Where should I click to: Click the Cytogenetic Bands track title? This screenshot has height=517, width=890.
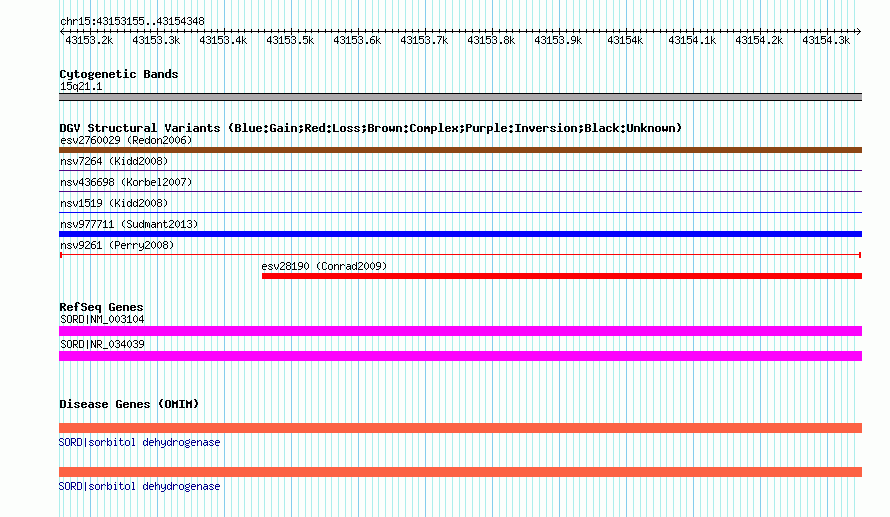(x=119, y=74)
